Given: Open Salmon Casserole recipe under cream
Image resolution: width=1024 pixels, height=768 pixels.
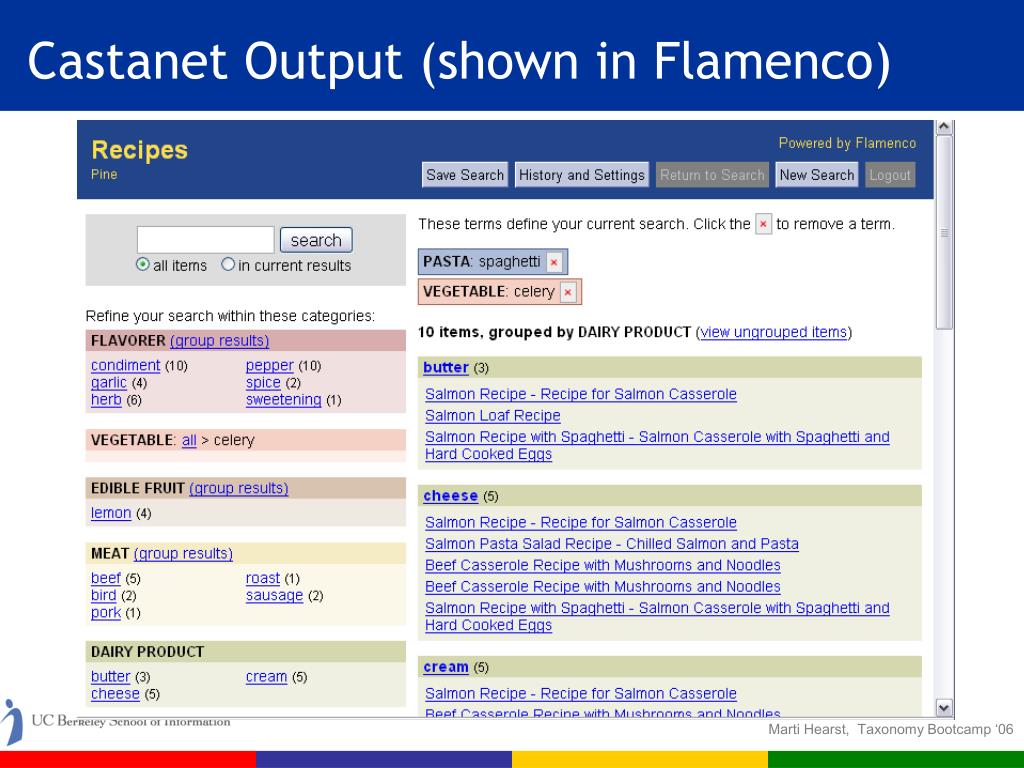Looking at the screenshot, I should click(x=581, y=694).
